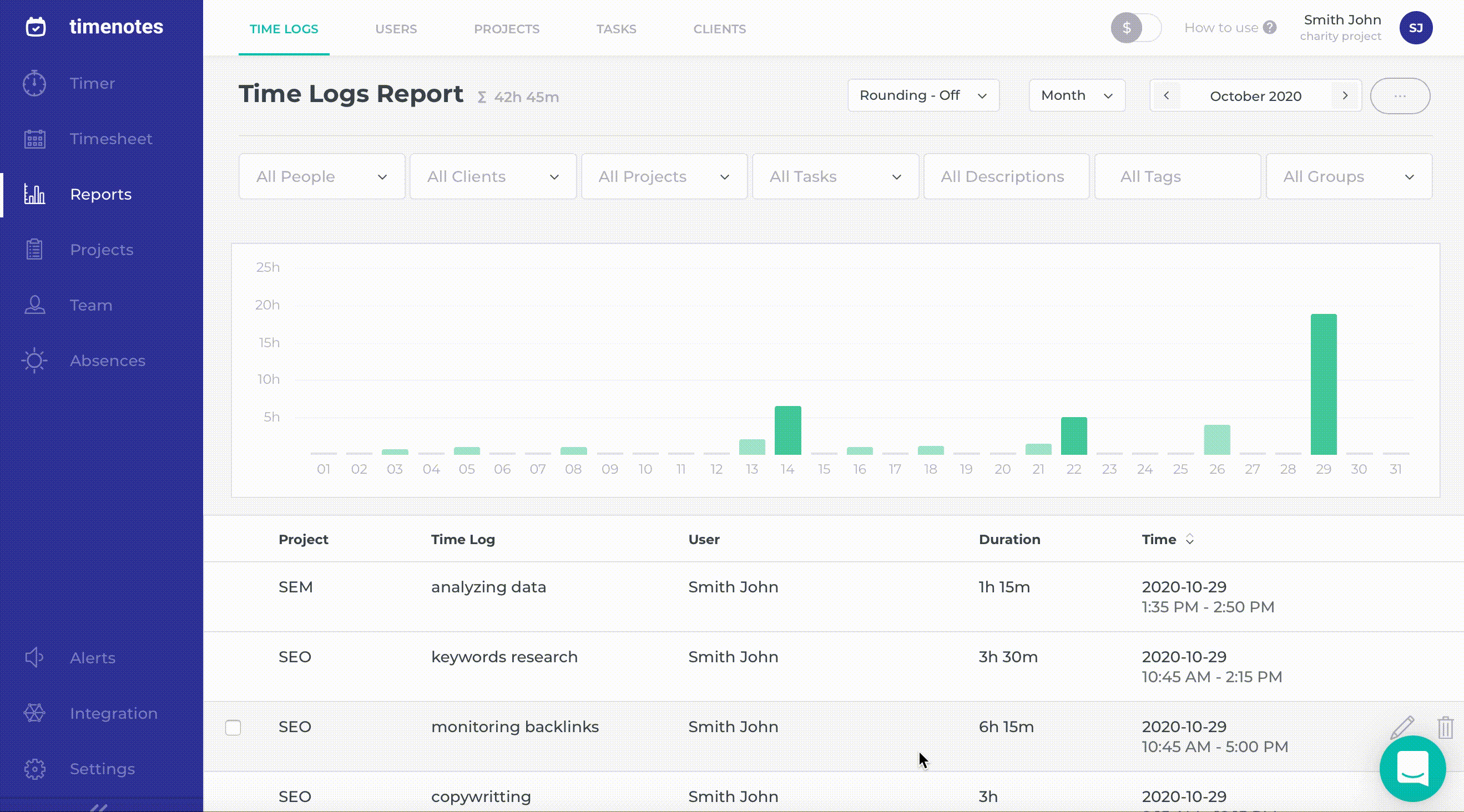Click the Absences sun icon
Viewport: 1464px width, 812px height.
point(34,361)
